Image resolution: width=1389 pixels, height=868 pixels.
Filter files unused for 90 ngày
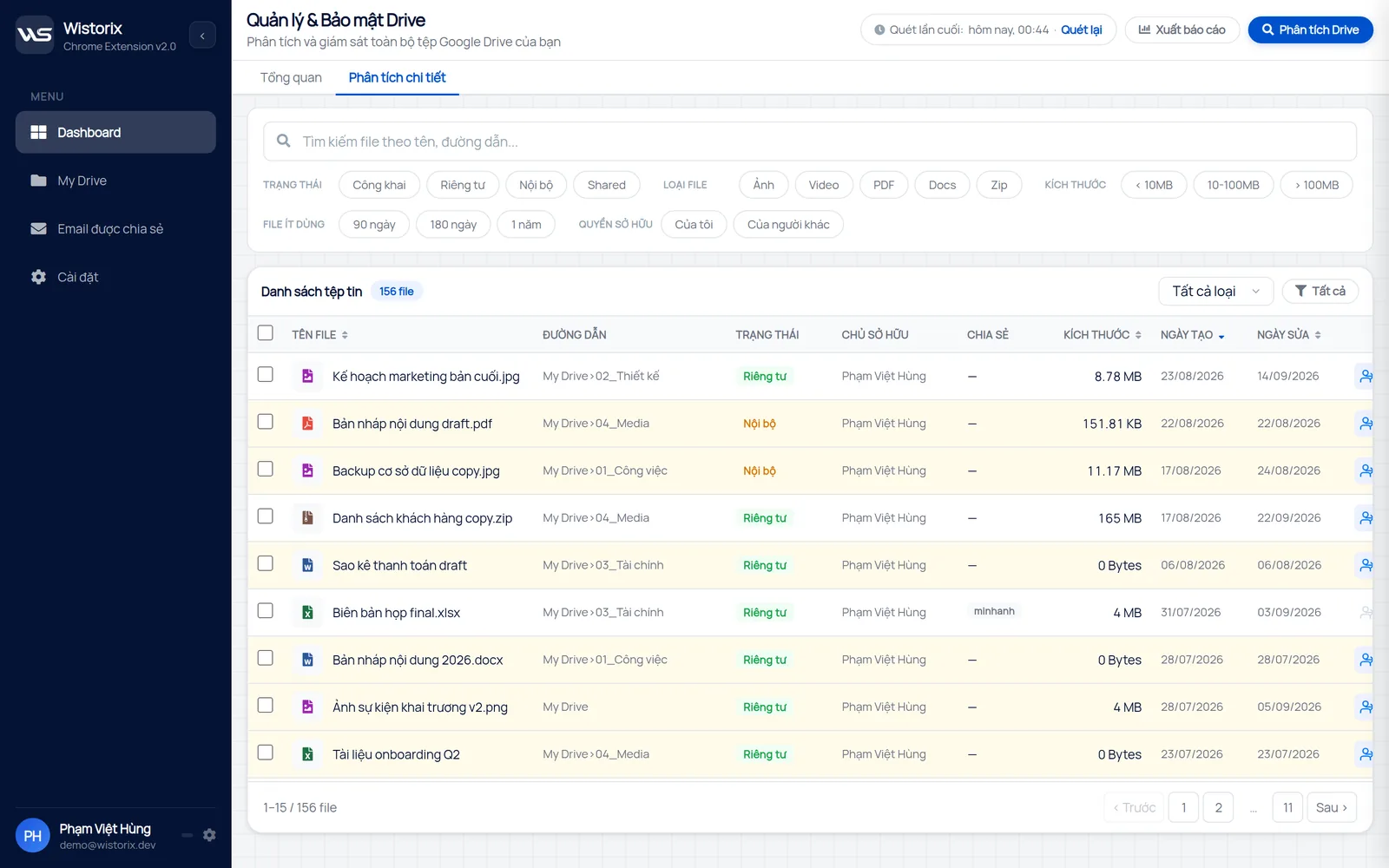click(374, 224)
